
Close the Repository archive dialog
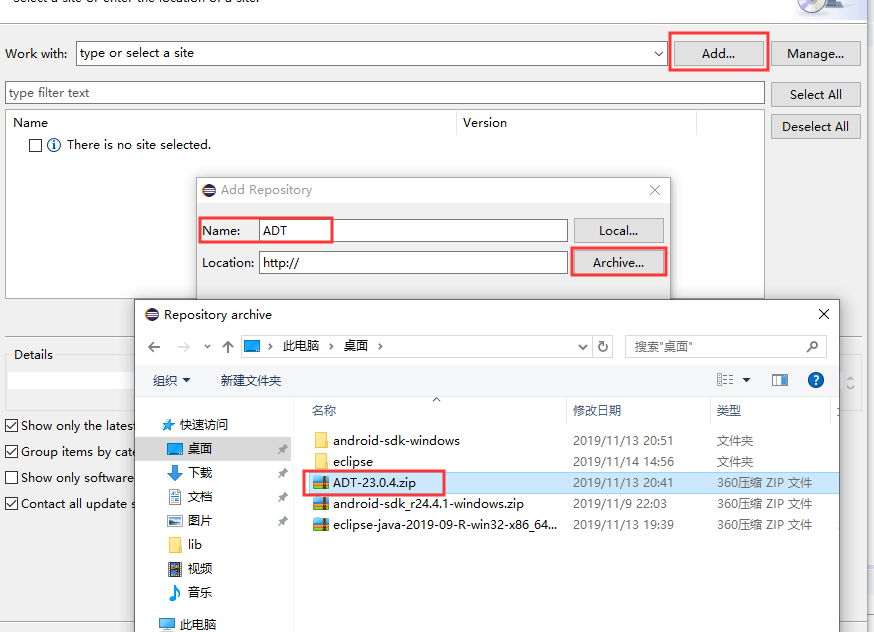824,314
